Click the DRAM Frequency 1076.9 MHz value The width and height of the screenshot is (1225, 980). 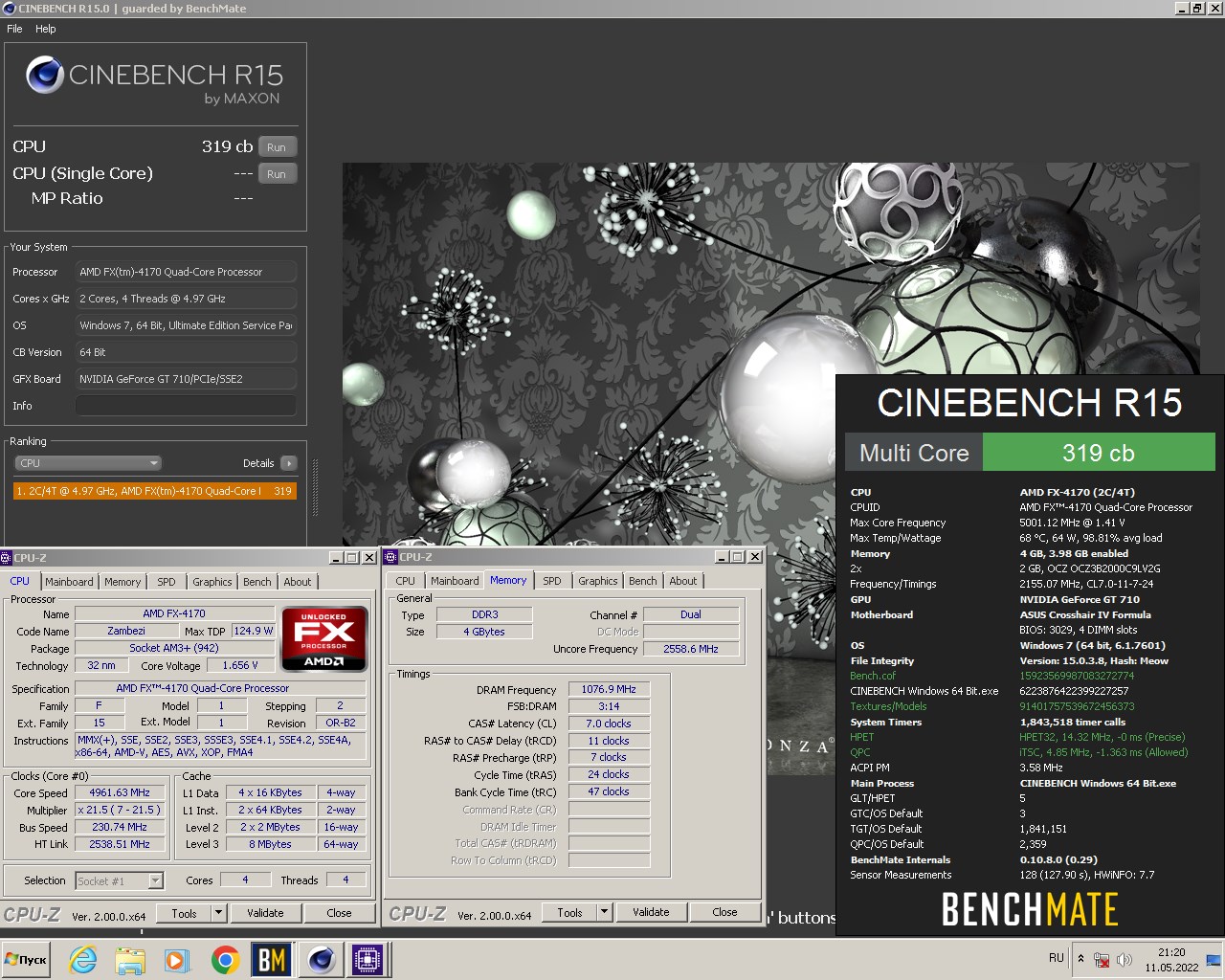609,689
